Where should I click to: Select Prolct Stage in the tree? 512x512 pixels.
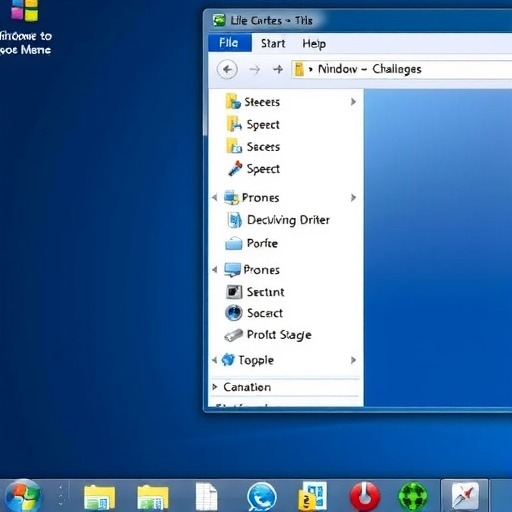(279, 335)
